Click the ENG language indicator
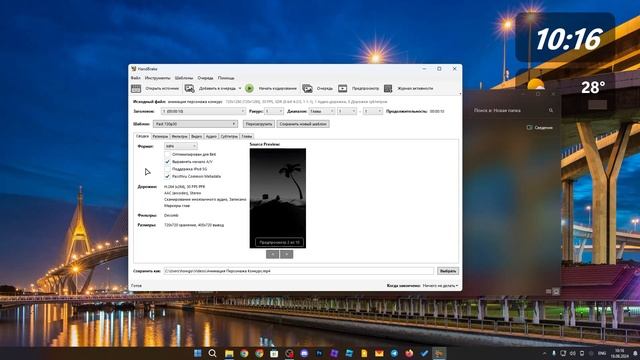Image resolution: width=640 pixels, height=360 pixels. 602,353
